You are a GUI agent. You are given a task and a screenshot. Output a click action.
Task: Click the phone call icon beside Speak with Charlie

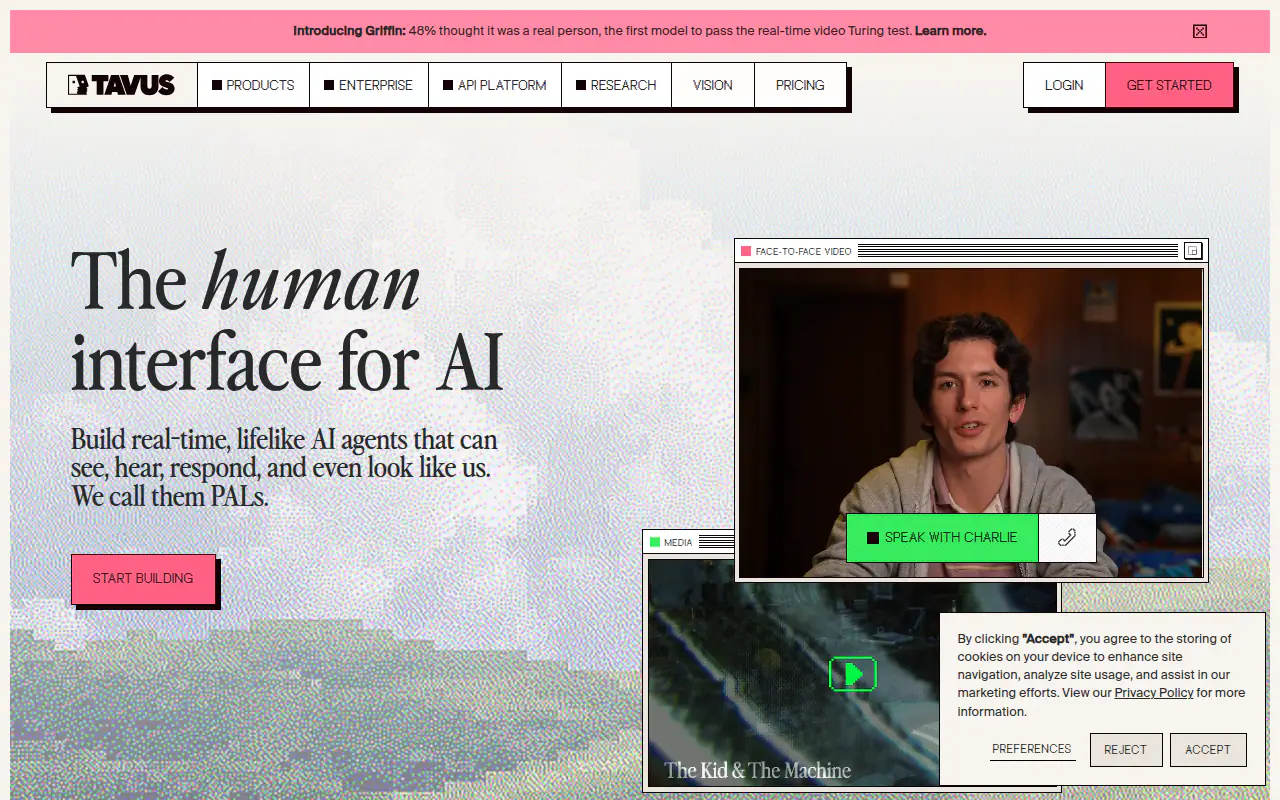(x=1067, y=538)
